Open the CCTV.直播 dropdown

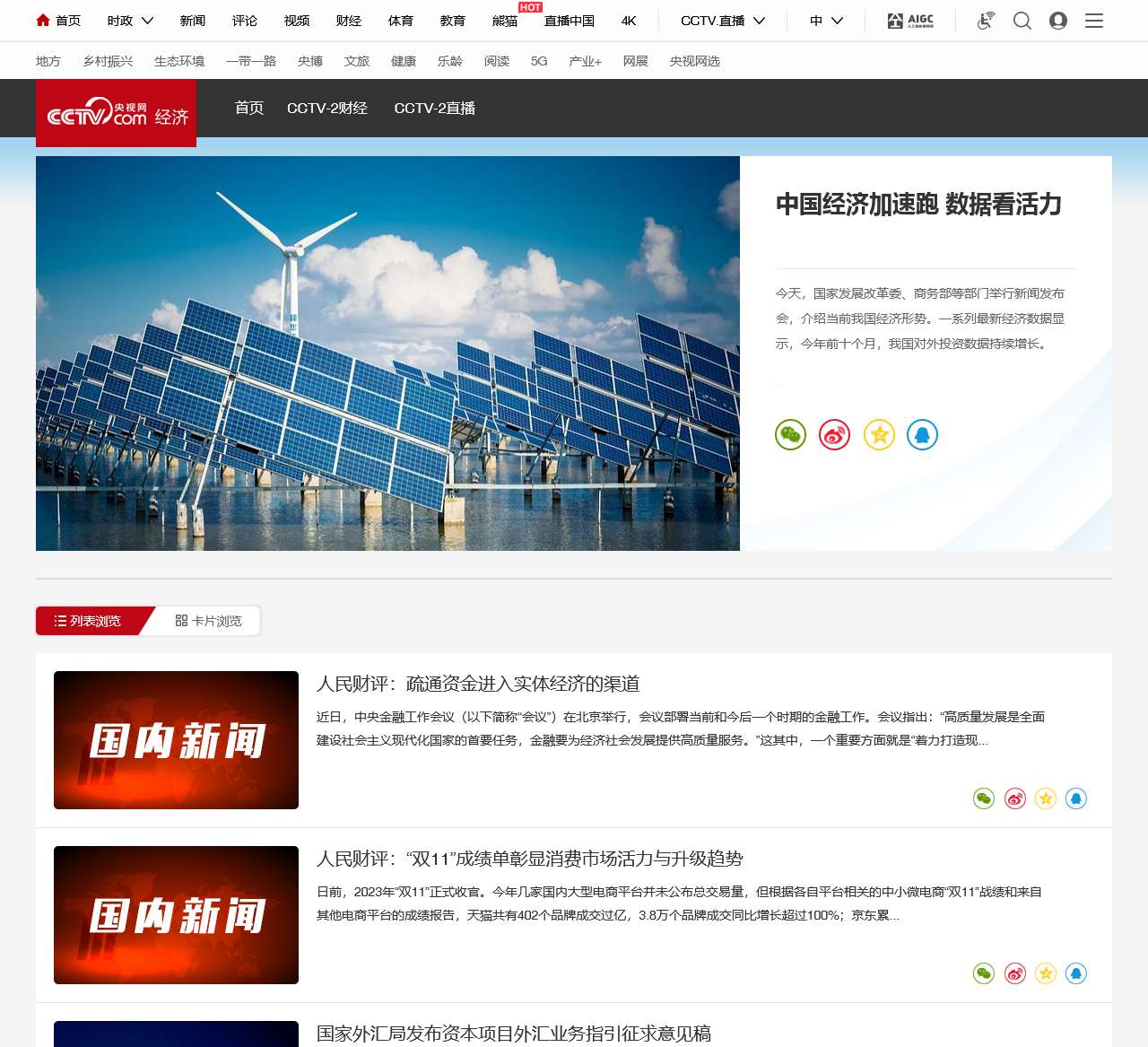tap(723, 20)
